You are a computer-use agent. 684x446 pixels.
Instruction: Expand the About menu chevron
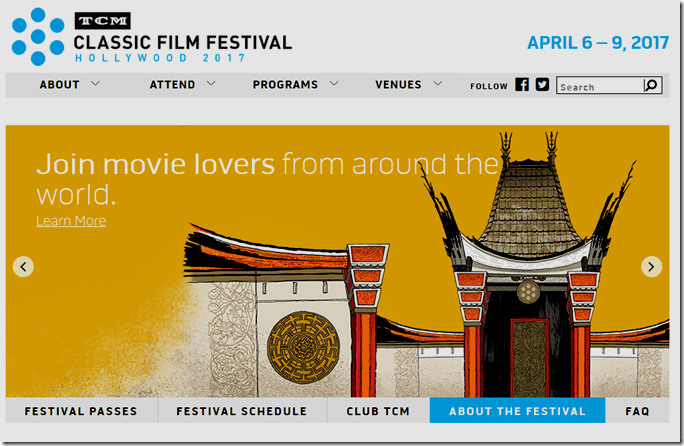pos(95,84)
